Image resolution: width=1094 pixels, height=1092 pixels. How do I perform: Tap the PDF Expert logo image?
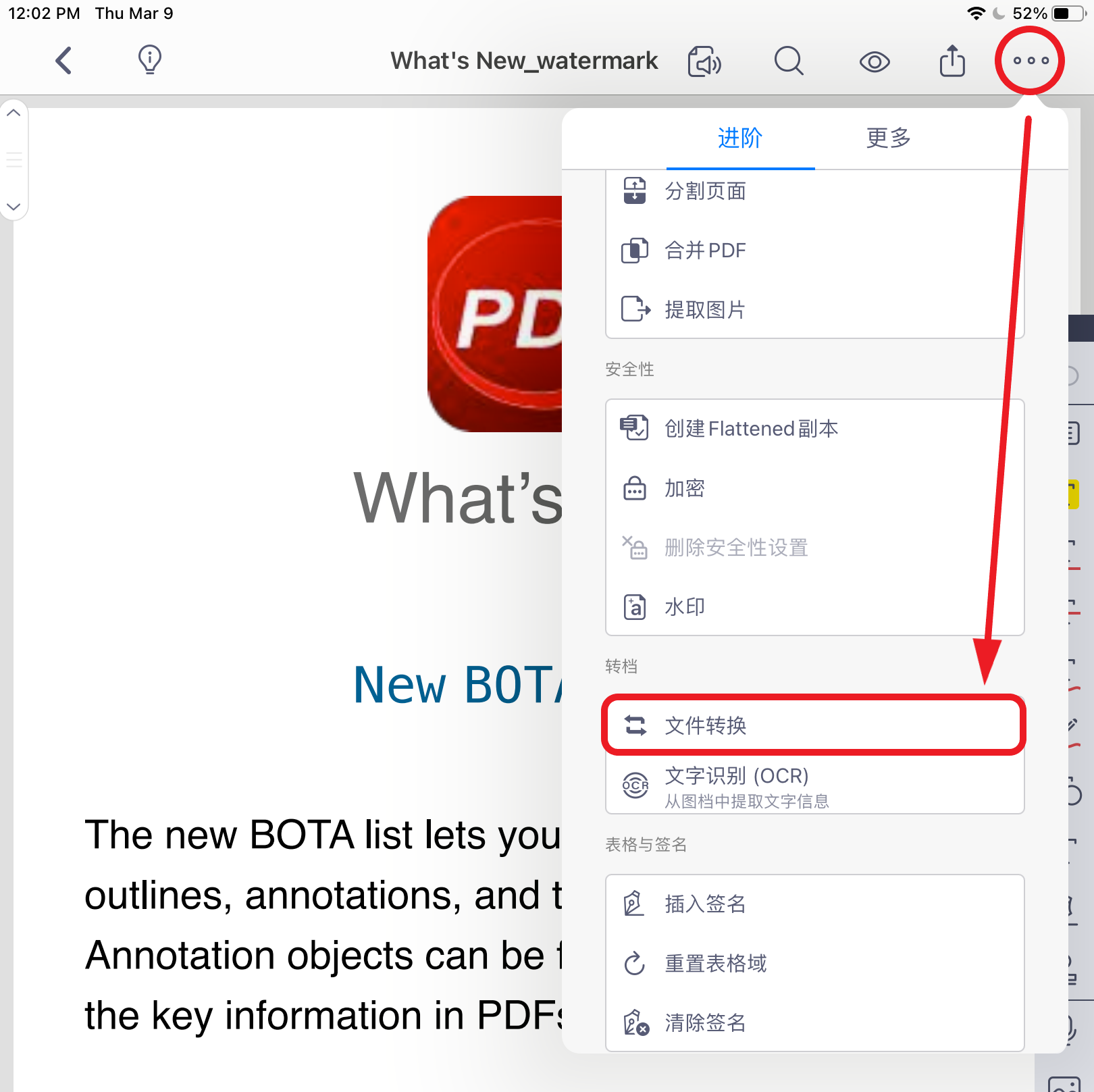click(x=494, y=314)
